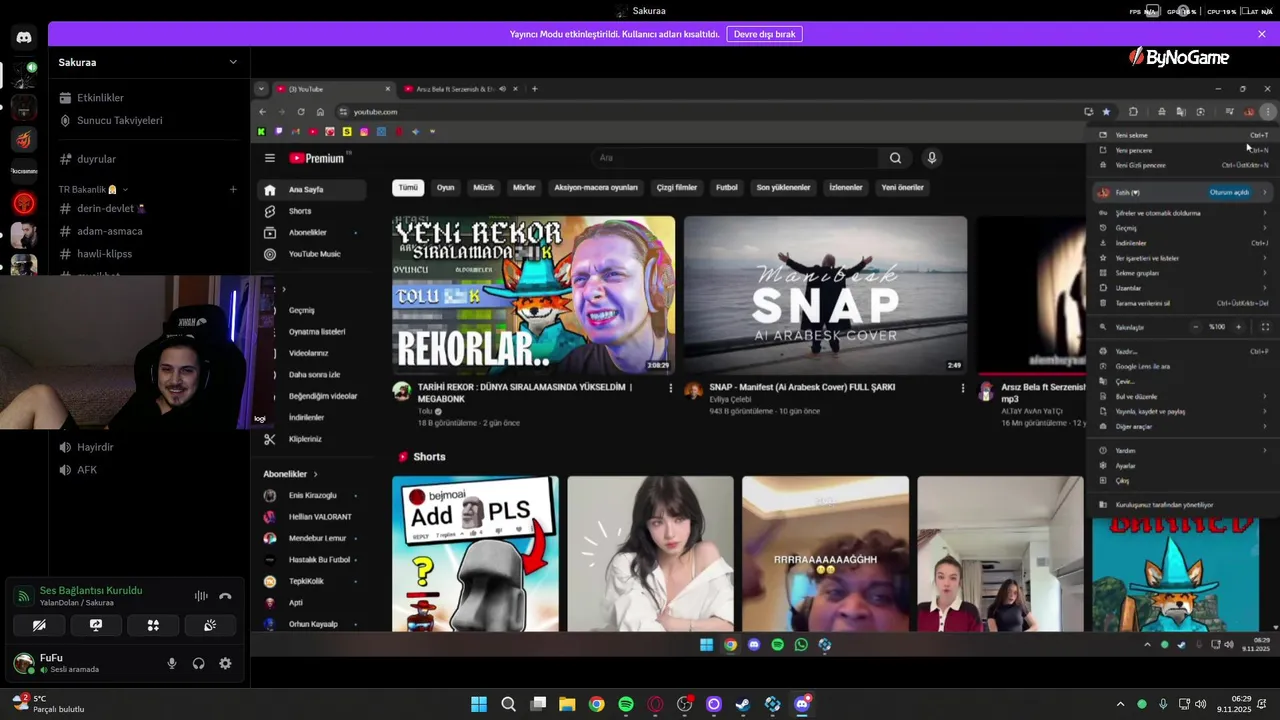This screenshot has height=720, width=1280.
Task: Click the Devre dışı bırak button
Action: (764, 34)
